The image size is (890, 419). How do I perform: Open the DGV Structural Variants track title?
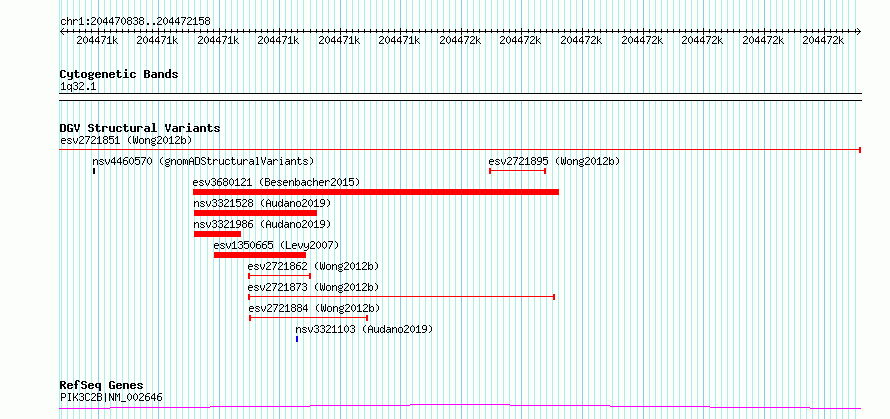(140, 128)
